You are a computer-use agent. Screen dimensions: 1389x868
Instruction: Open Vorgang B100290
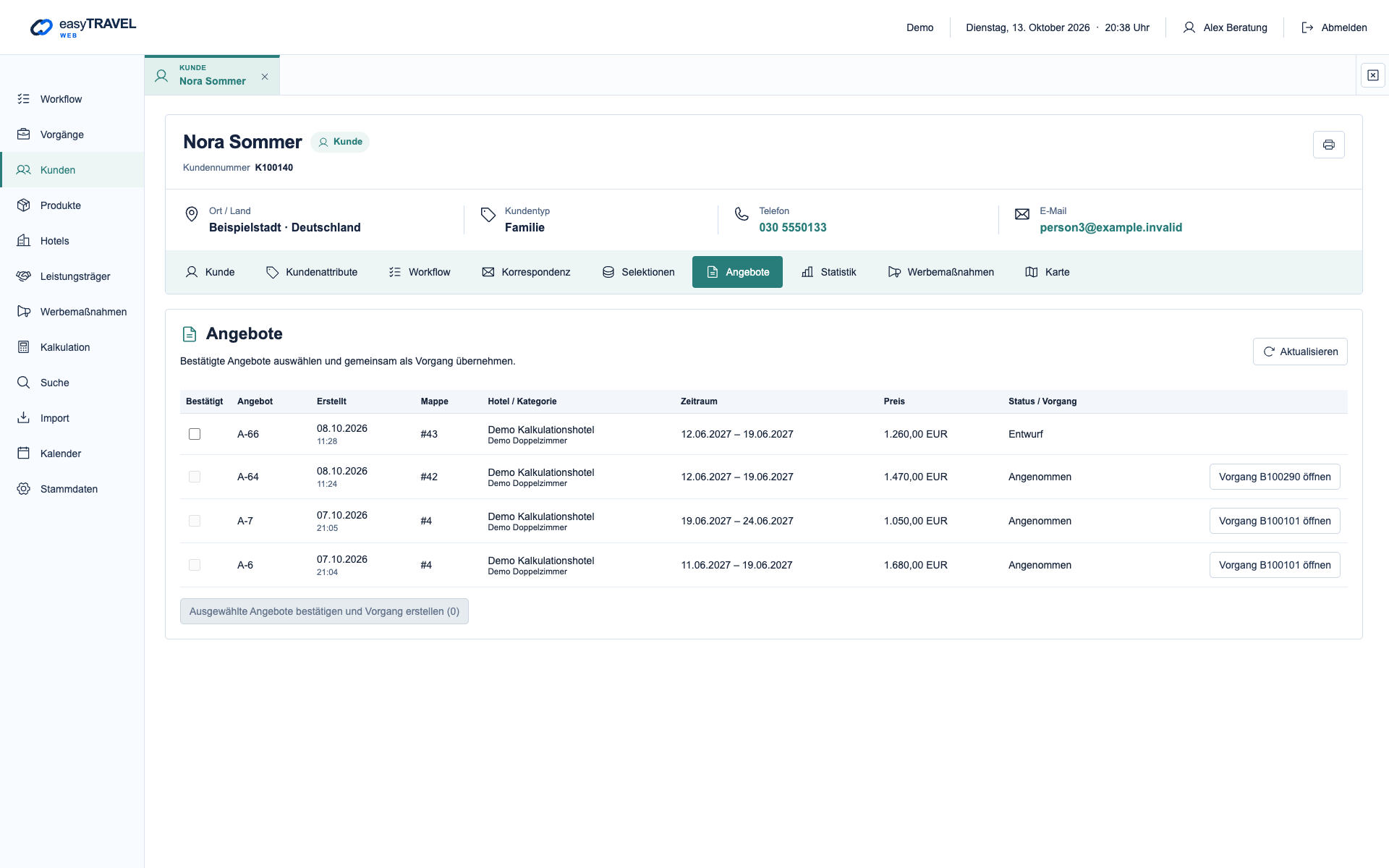[x=1275, y=477]
